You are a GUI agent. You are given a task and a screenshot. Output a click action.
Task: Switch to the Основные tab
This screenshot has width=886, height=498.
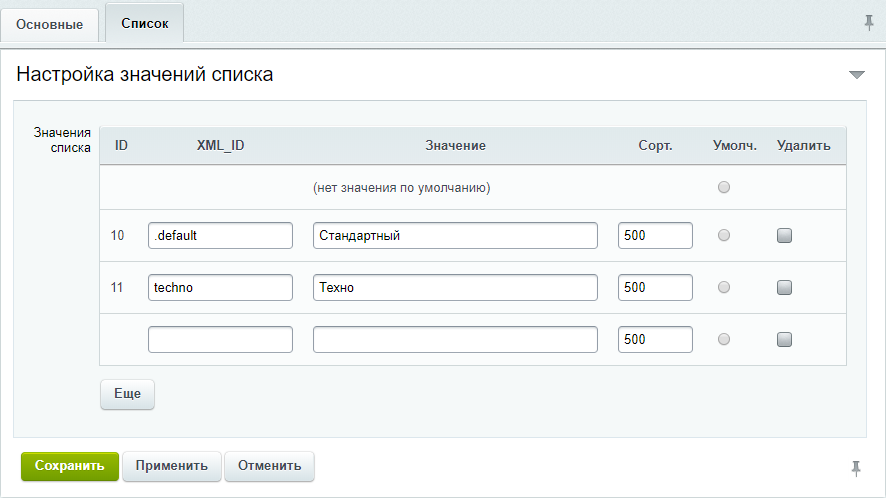pyautogui.click(x=50, y=25)
